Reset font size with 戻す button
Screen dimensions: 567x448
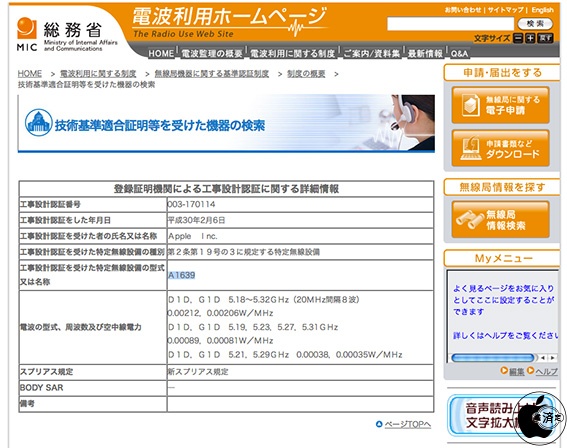tap(545, 38)
